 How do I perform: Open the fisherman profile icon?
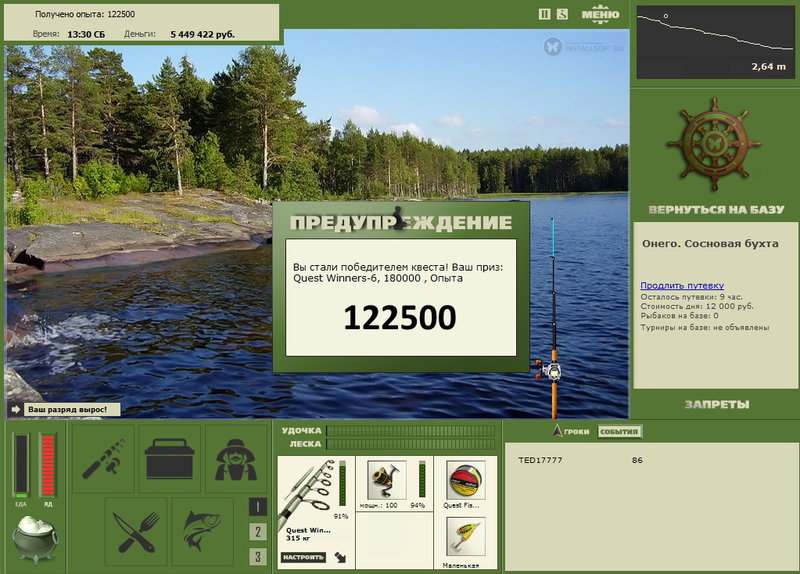236,458
